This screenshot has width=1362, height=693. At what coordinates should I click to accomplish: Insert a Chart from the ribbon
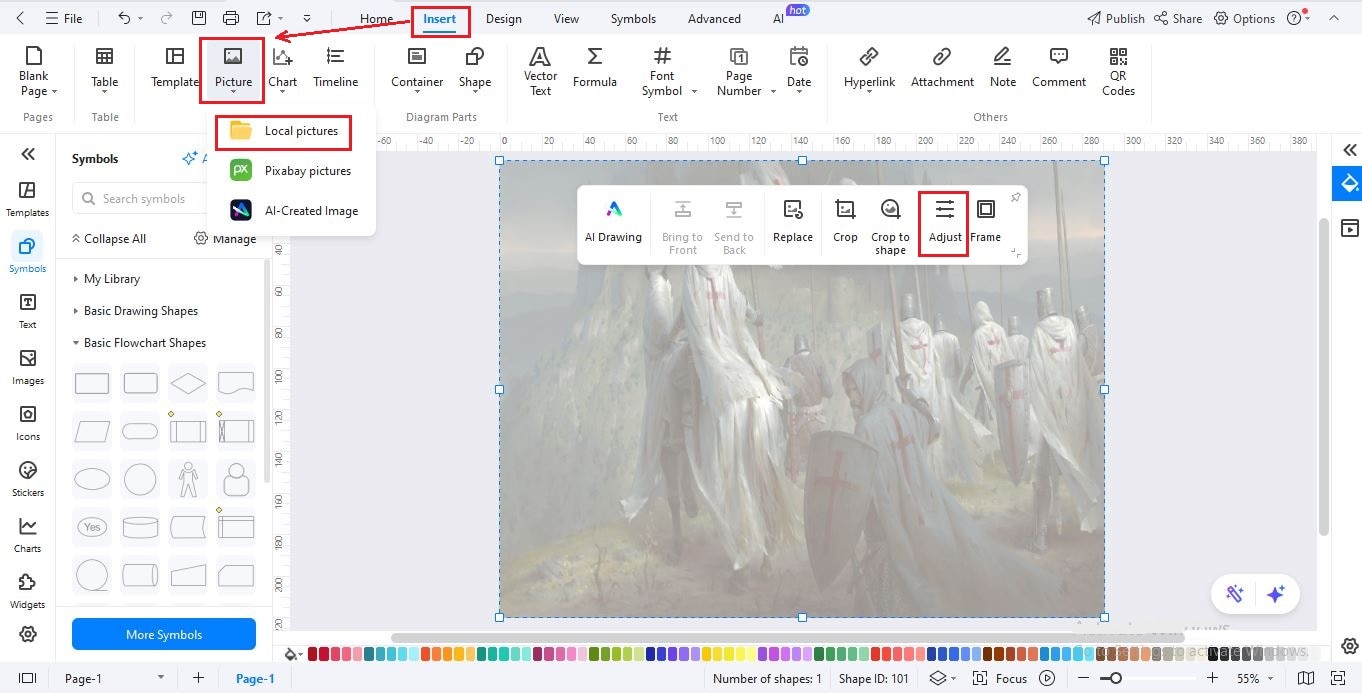(283, 71)
